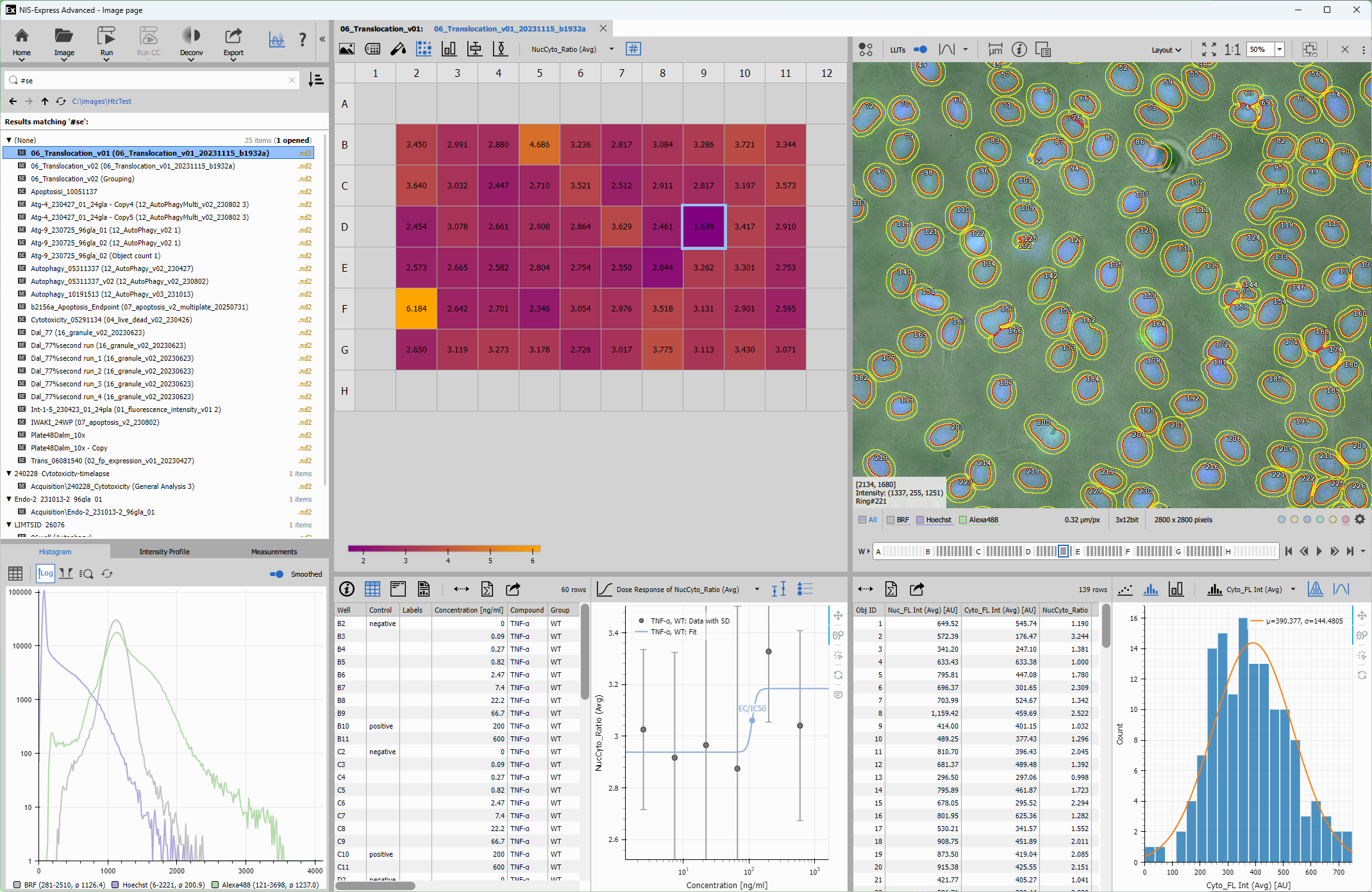Select well F2 in plate heatmap
This screenshot has width=1372, height=892.
416,309
